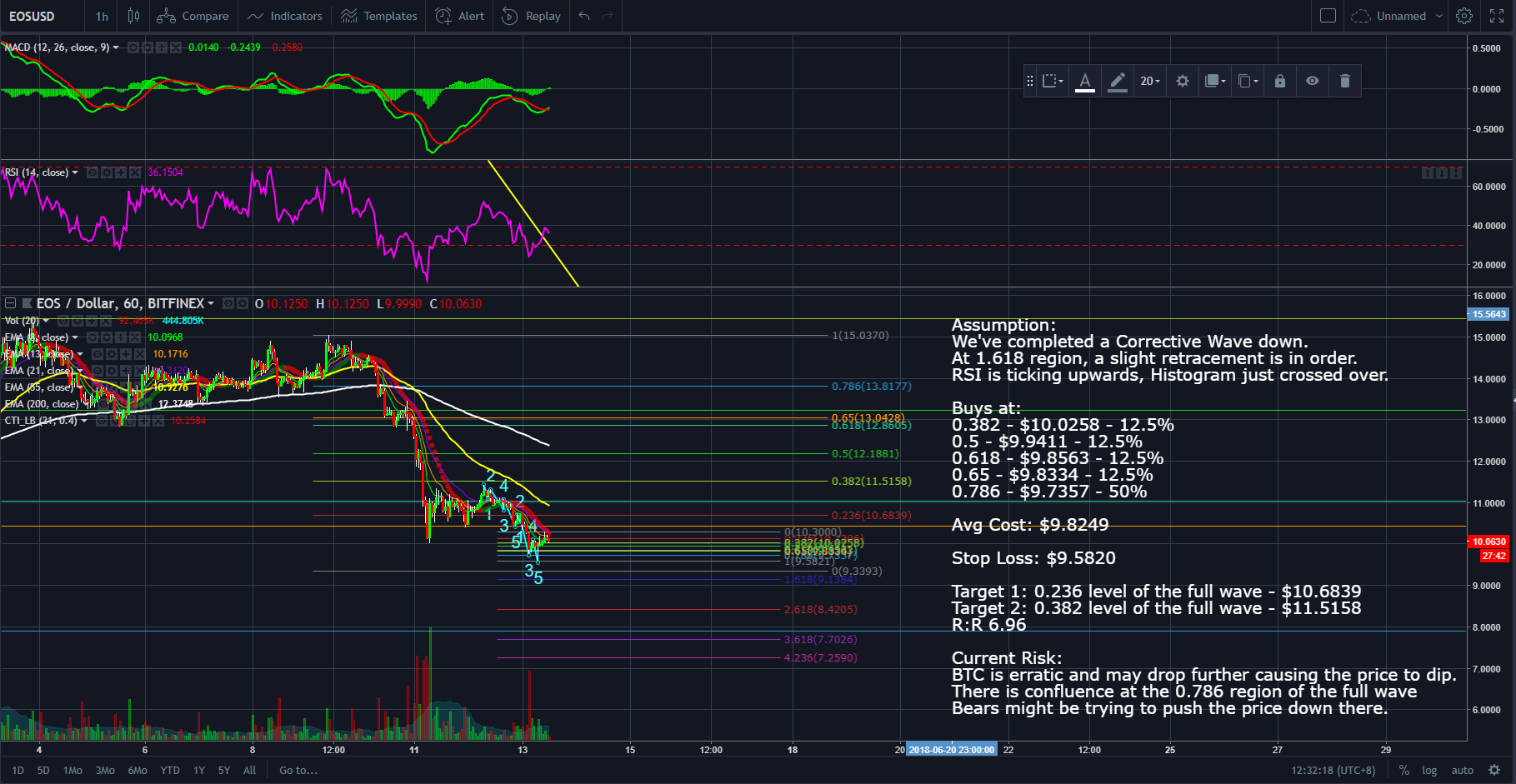Viewport: 1516px width, 784px height.
Task: Open the indicator Templates menu
Action: [379, 16]
